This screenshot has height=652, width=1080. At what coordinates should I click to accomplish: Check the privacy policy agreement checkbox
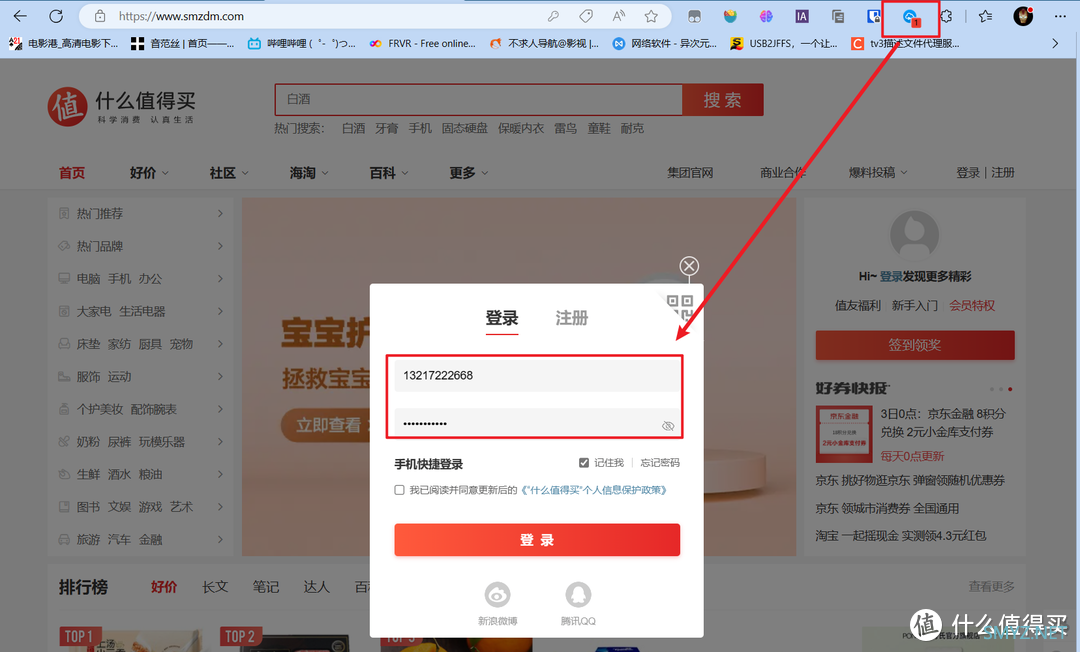(399, 490)
